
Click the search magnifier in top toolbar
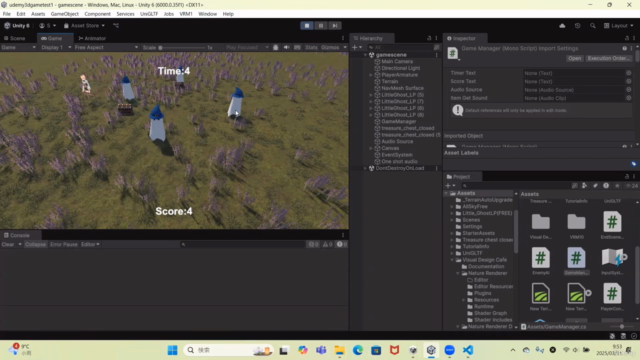(593, 26)
